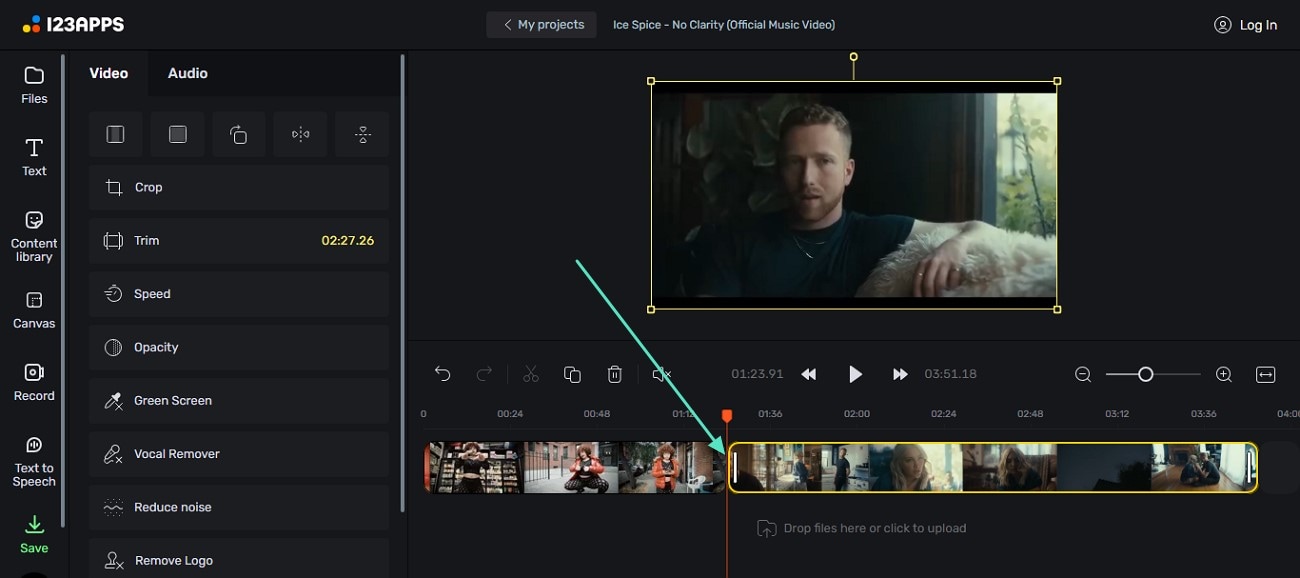Open the Files panel in sidebar

click(x=34, y=85)
